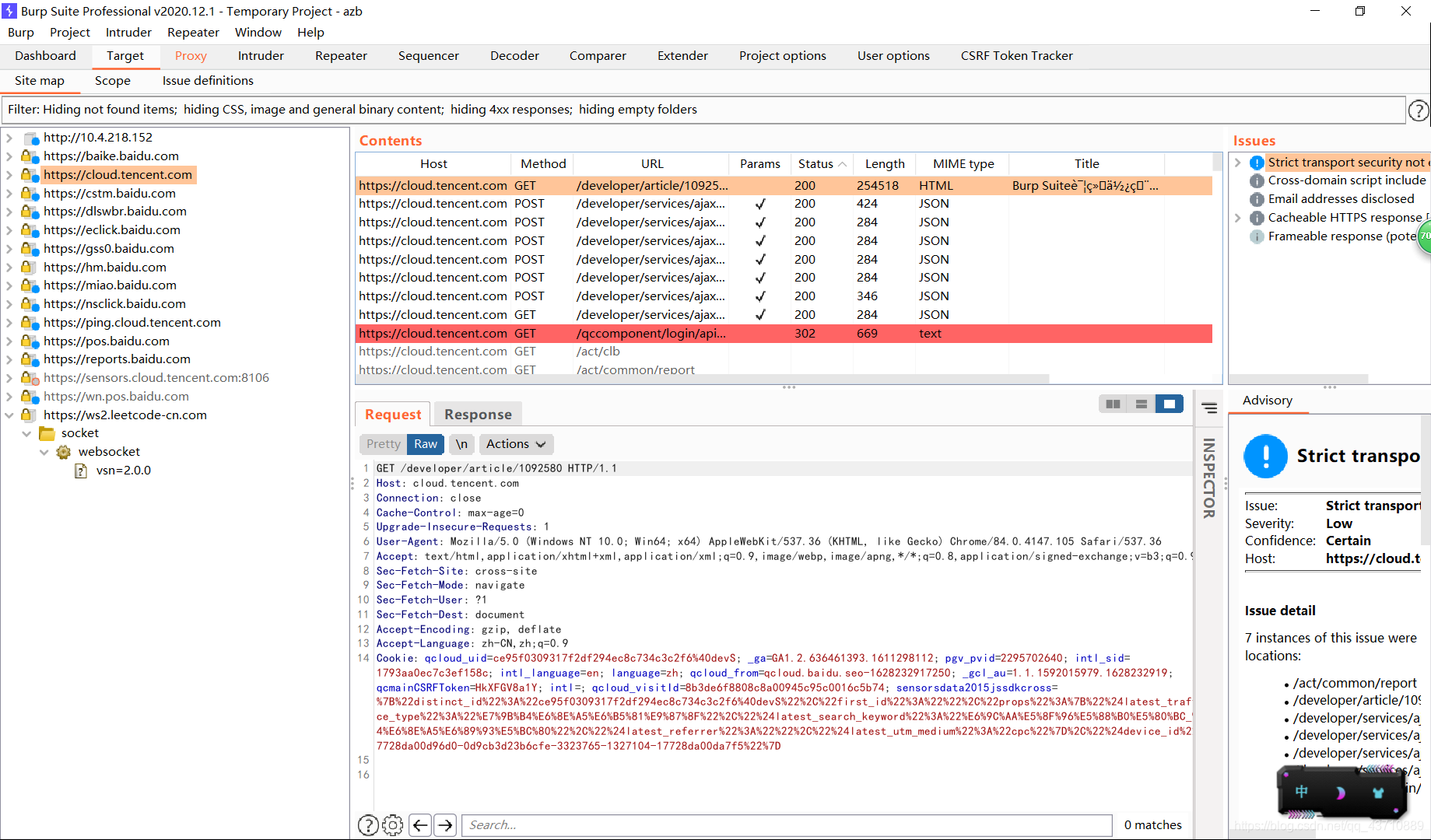Select top-bottom split layout icon
This screenshot has height=840, width=1431.
[x=1141, y=404]
